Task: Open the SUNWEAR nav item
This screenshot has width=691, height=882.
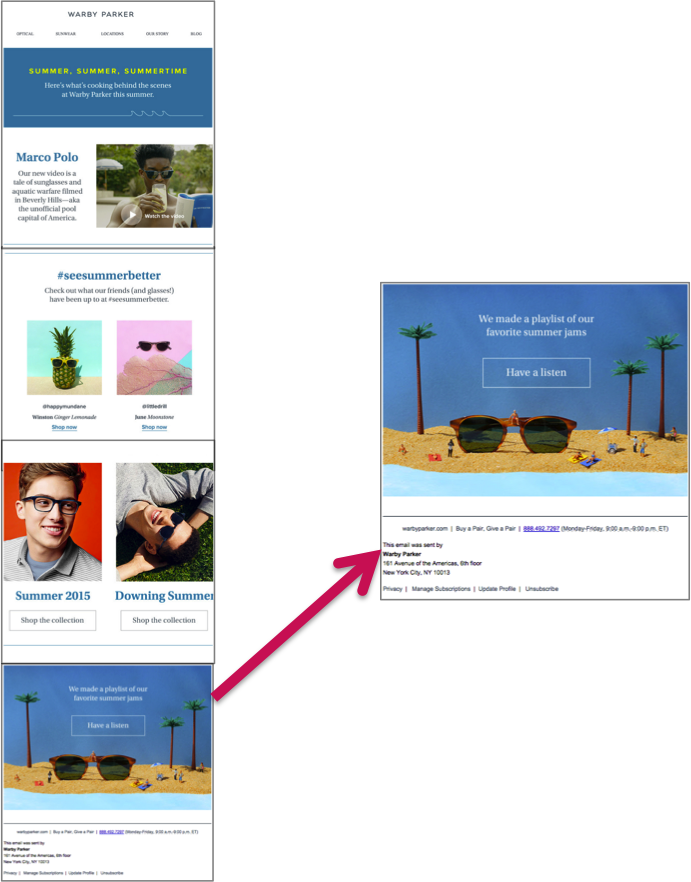Action: tap(65, 34)
